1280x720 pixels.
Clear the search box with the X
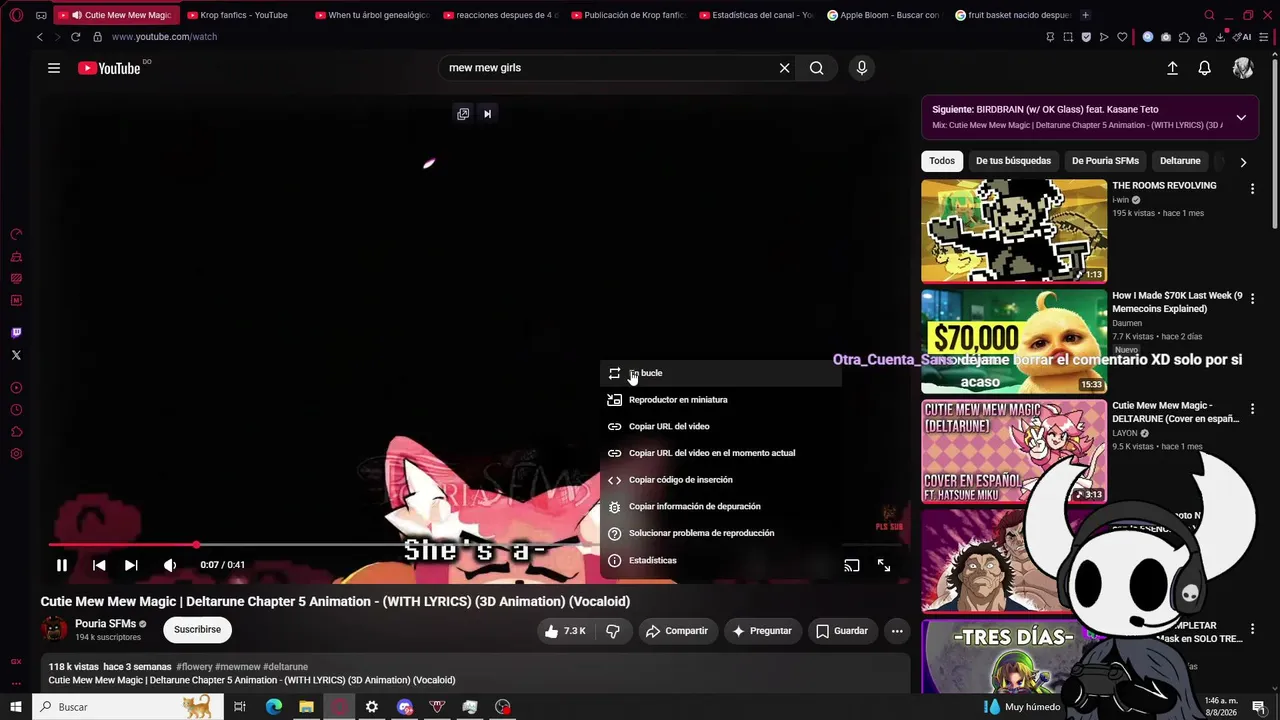click(x=785, y=68)
